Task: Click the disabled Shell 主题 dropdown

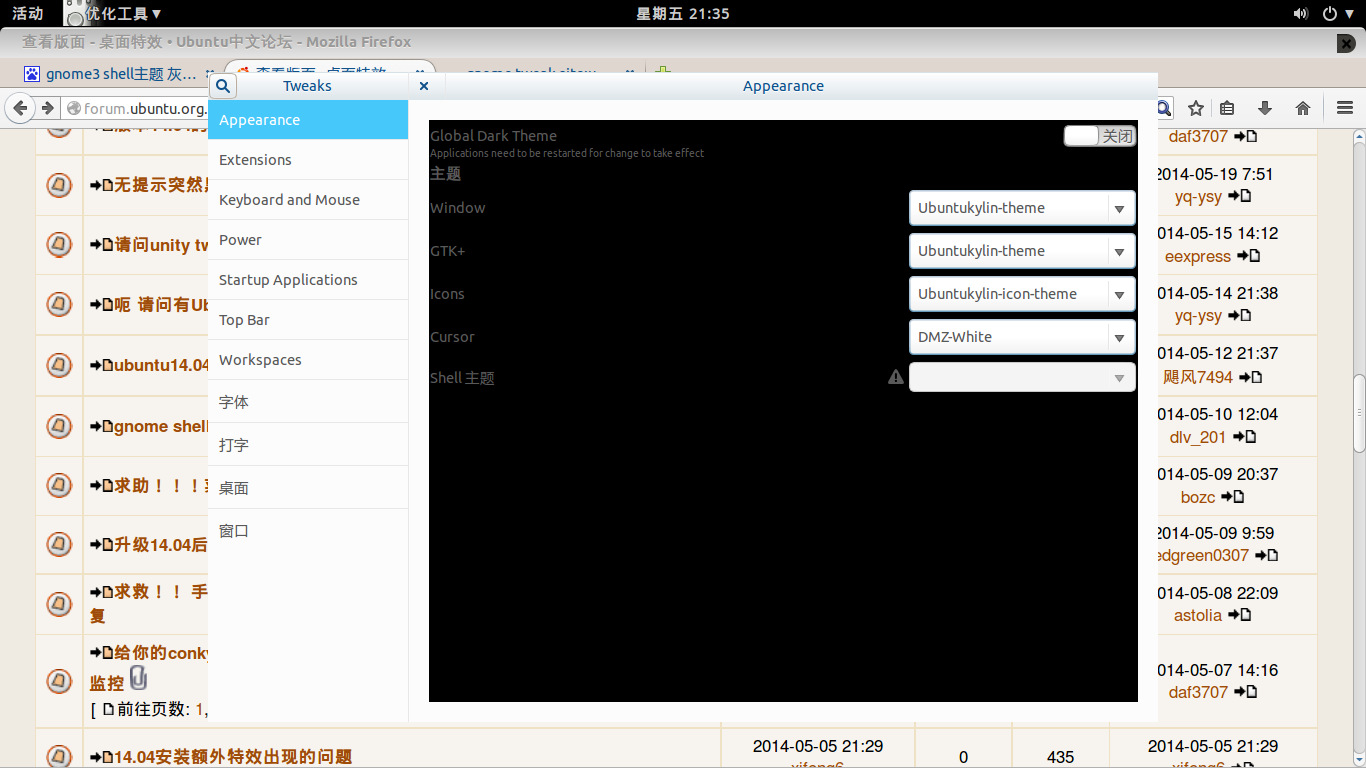Action: pos(1022,378)
